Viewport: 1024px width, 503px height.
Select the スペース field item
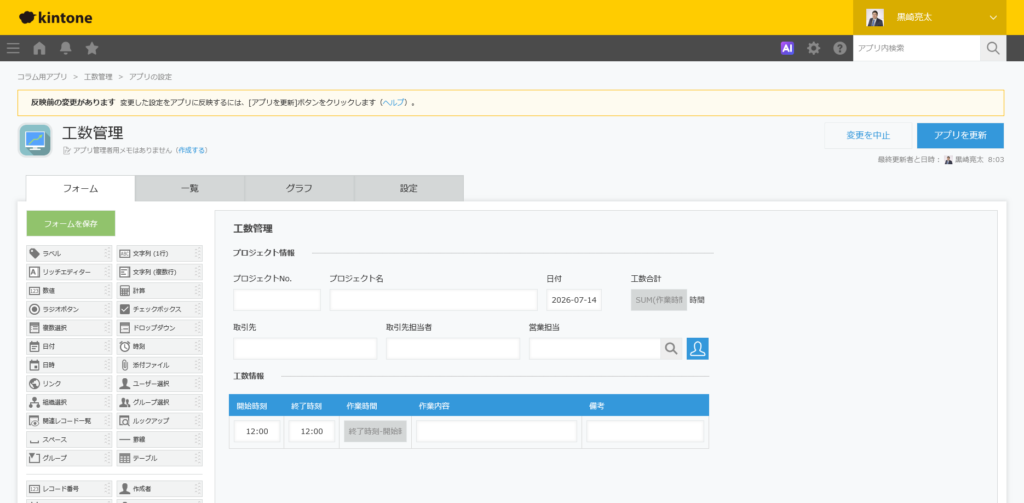[x=69, y=440]
